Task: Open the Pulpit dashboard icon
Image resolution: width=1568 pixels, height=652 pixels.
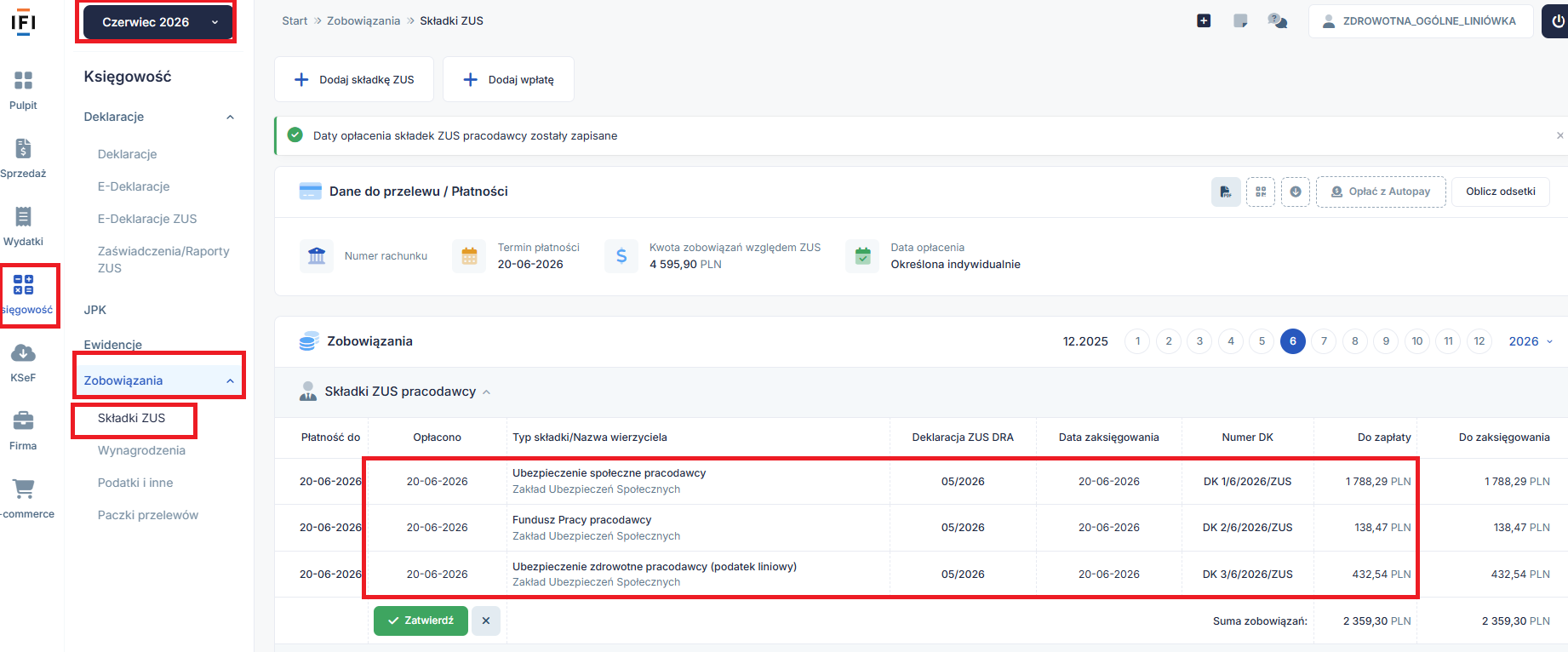Action: pos(23,81)
